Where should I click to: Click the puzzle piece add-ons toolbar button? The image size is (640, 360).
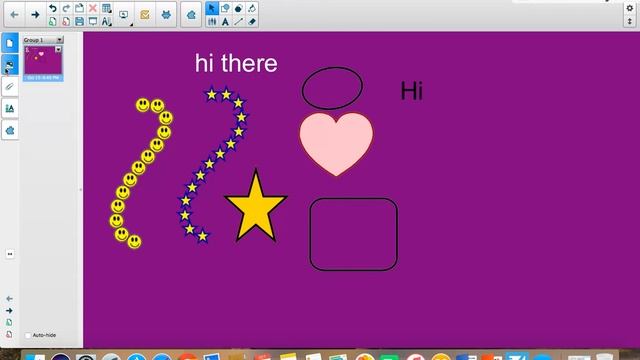point(191,15)
